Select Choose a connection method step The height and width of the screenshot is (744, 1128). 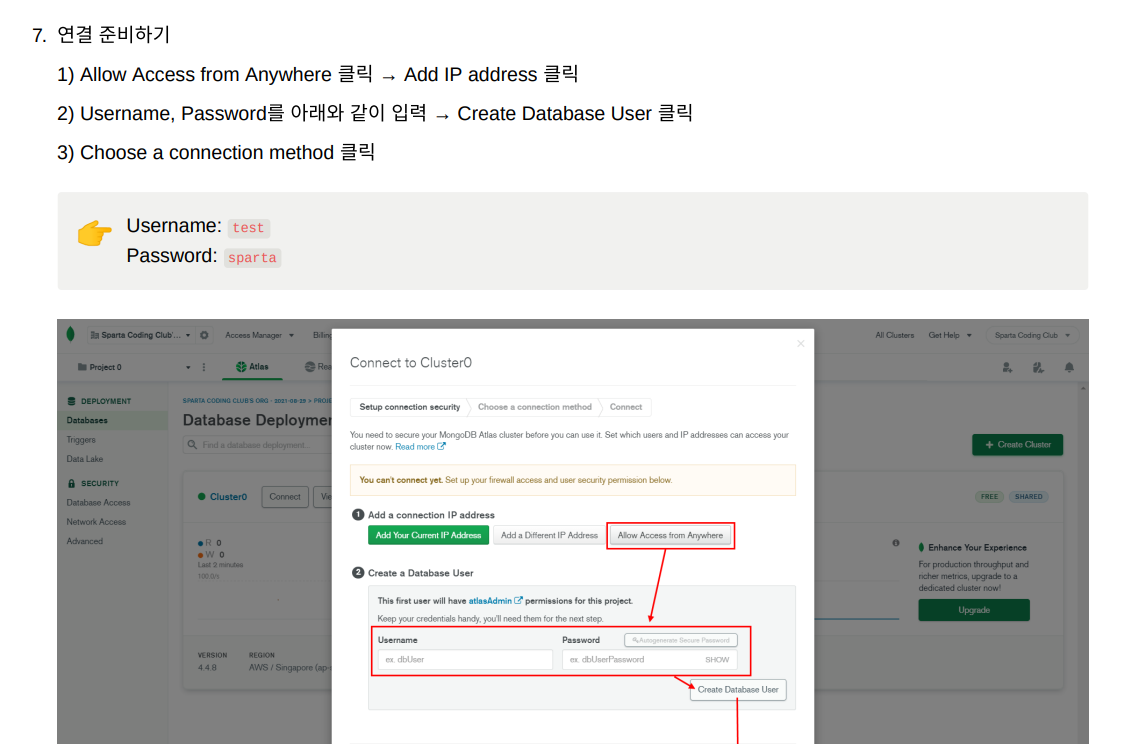tap(535, 407)
